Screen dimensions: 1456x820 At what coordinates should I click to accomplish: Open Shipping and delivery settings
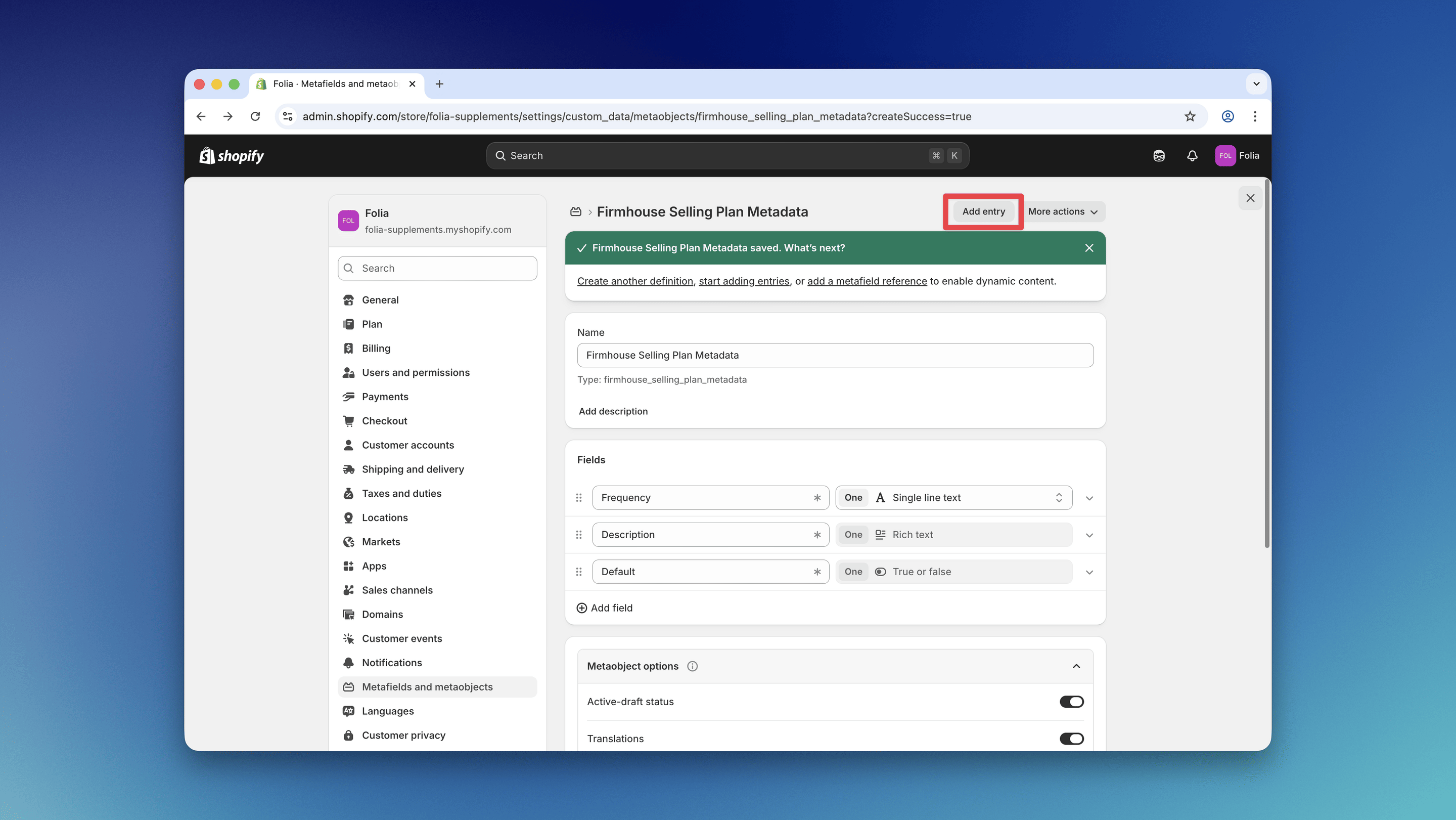click(437, 469)
